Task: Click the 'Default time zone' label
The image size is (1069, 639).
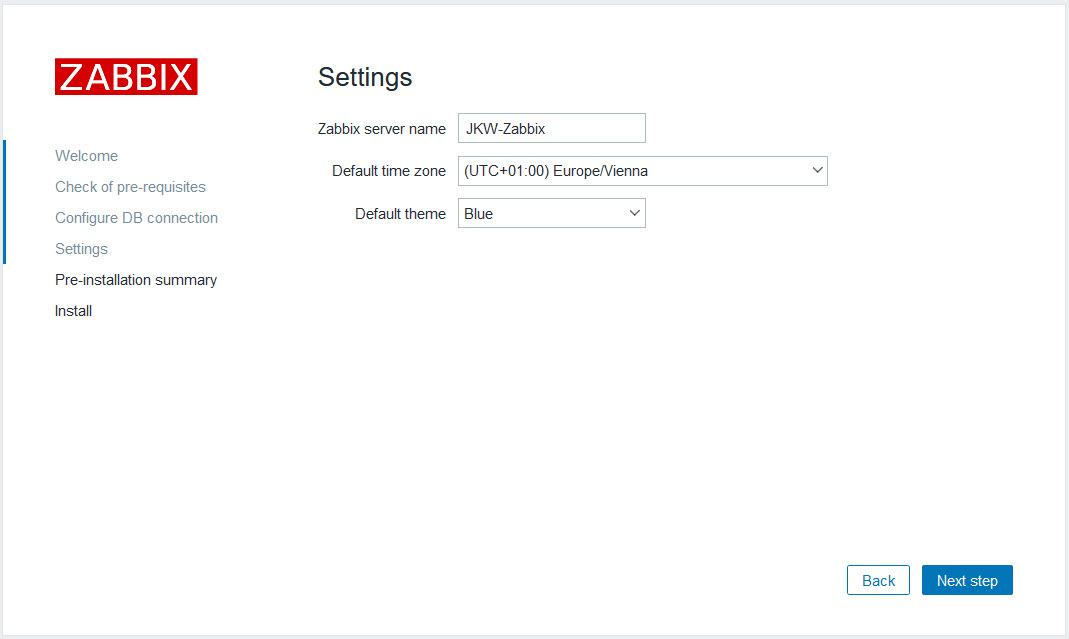Action: [x=388, y=171]
